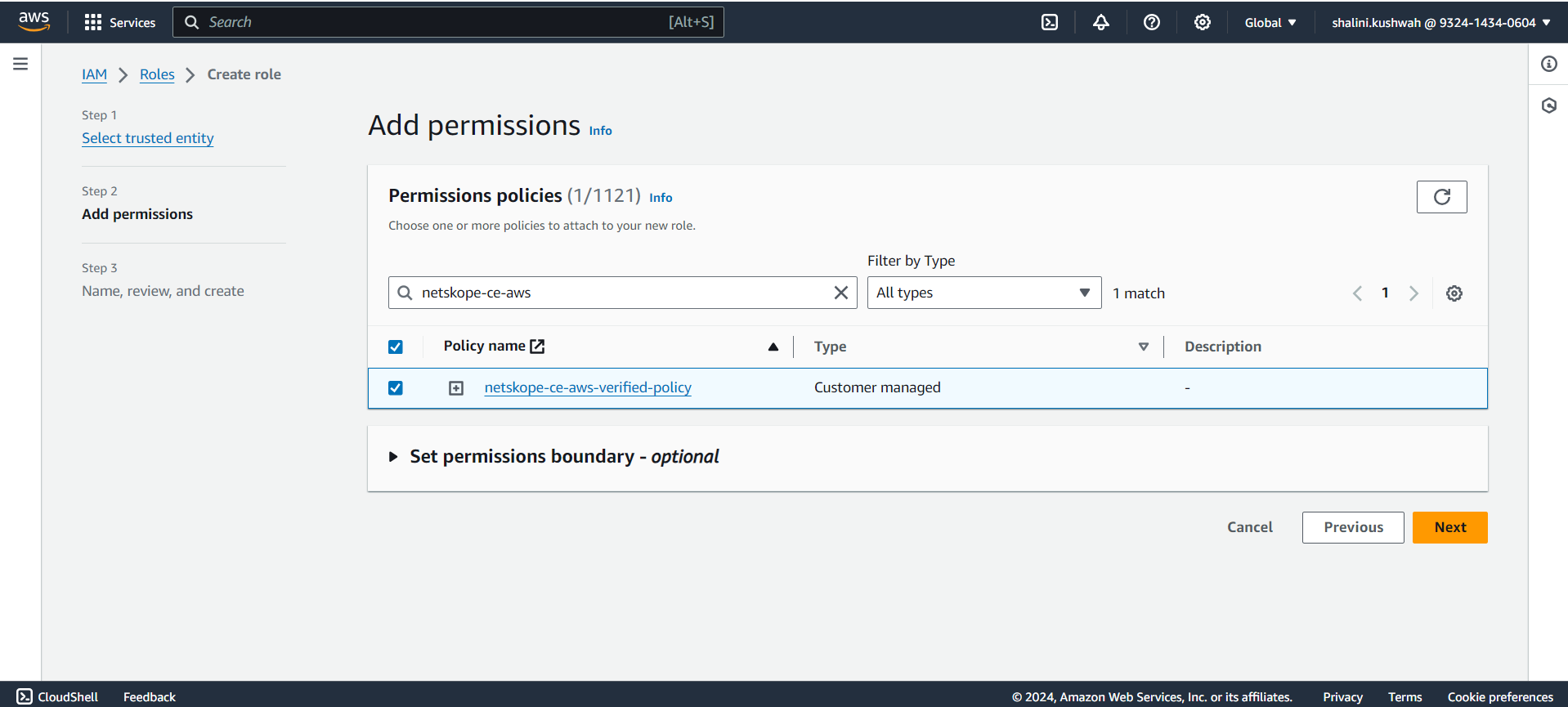The image size is (1568, 707).
Task: Click the Roles breadcrumb link
Action: pyautogui.click(x=157, y=74)
